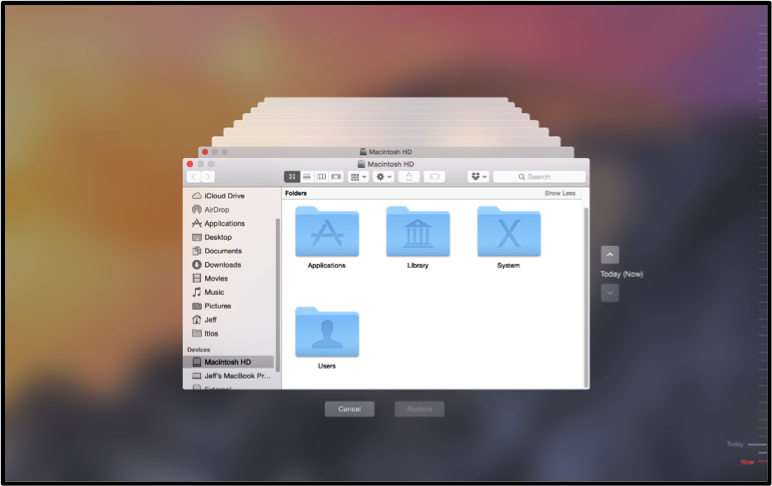Click the file area vertical scrollbar

click(x=586, y=297)
